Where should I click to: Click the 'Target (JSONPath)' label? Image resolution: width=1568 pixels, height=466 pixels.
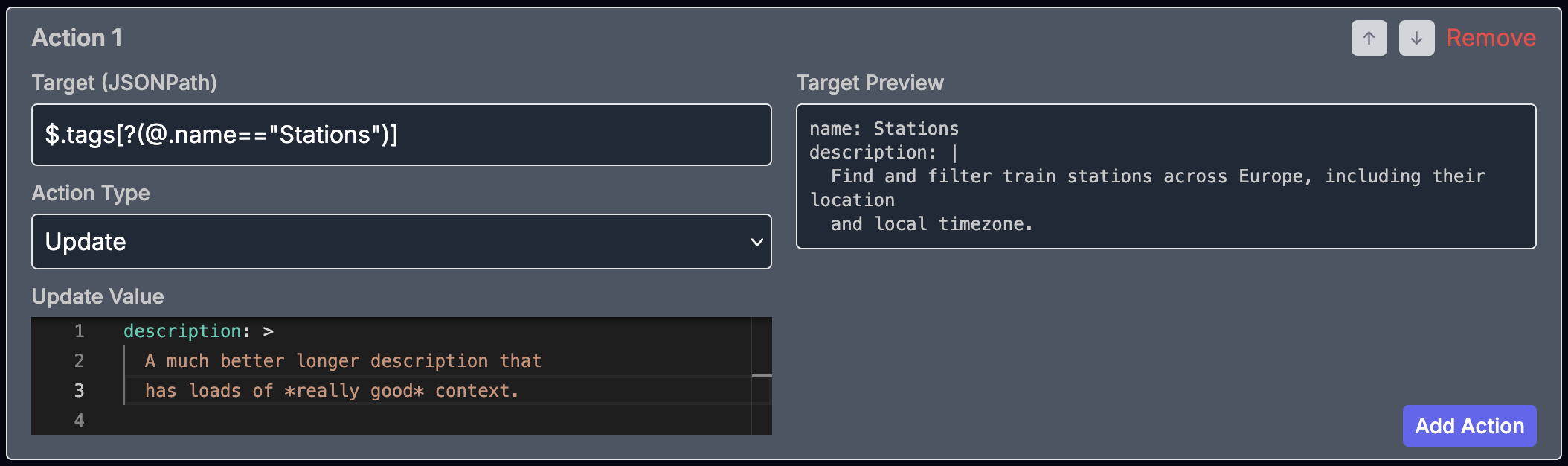(124, 83)
